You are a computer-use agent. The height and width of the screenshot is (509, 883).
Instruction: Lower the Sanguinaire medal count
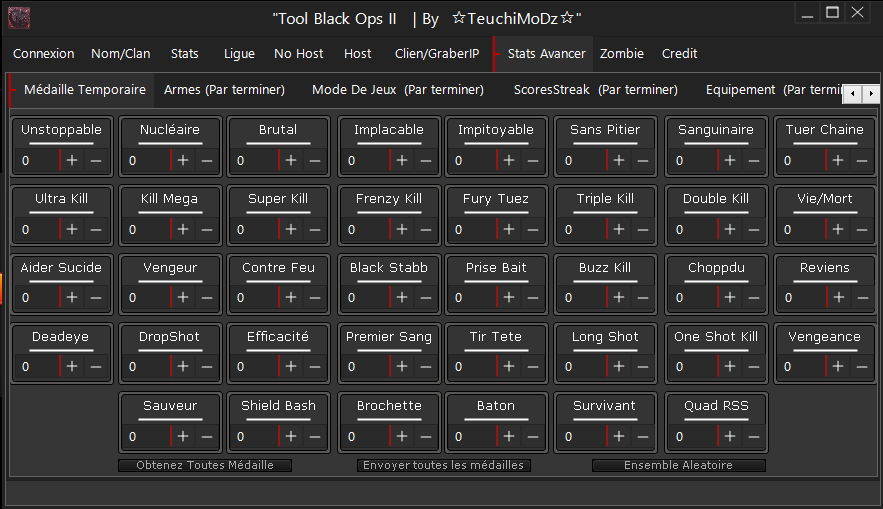(754, 160)
